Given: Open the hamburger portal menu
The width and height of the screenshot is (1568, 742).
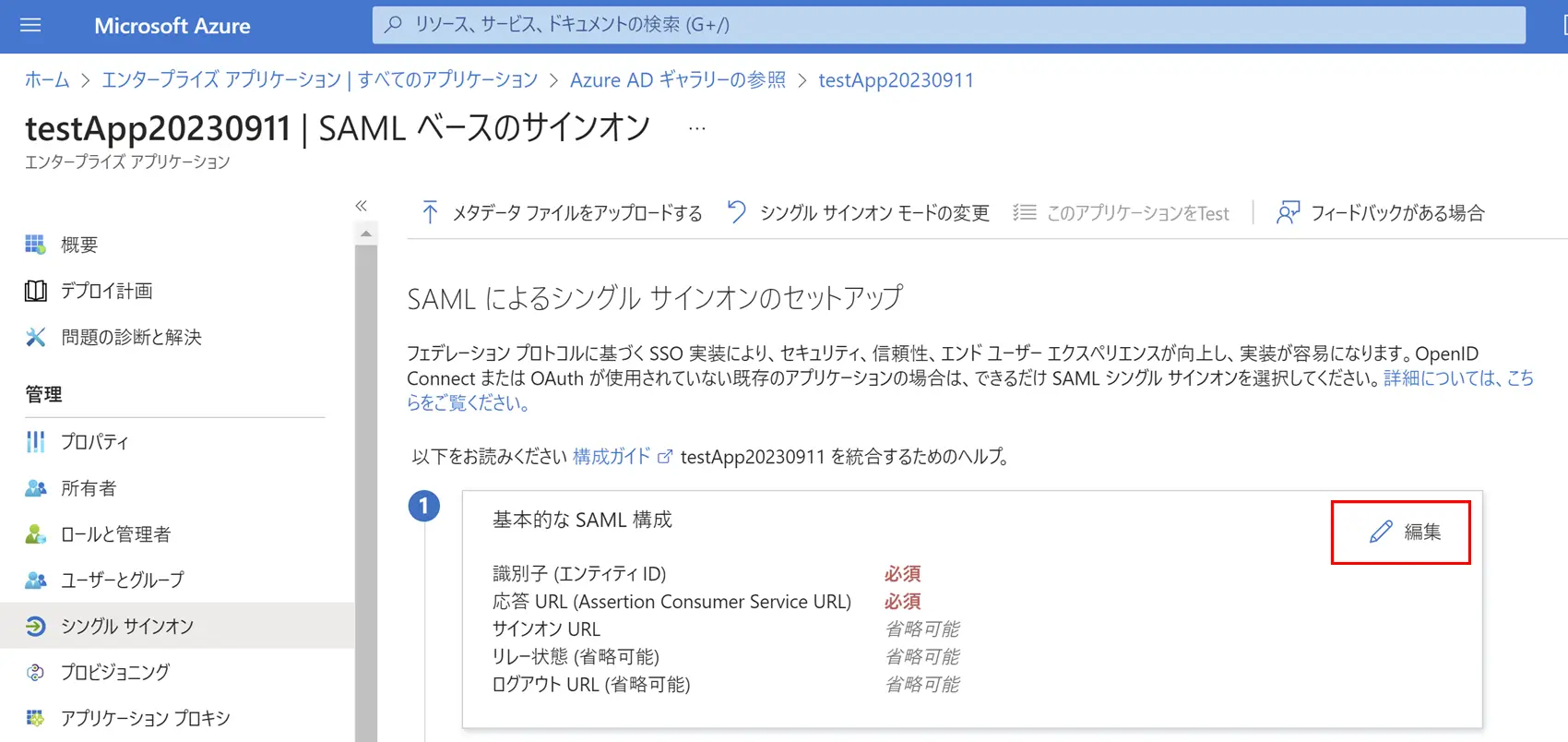Looking at the screenshot, I should (30, 25).
